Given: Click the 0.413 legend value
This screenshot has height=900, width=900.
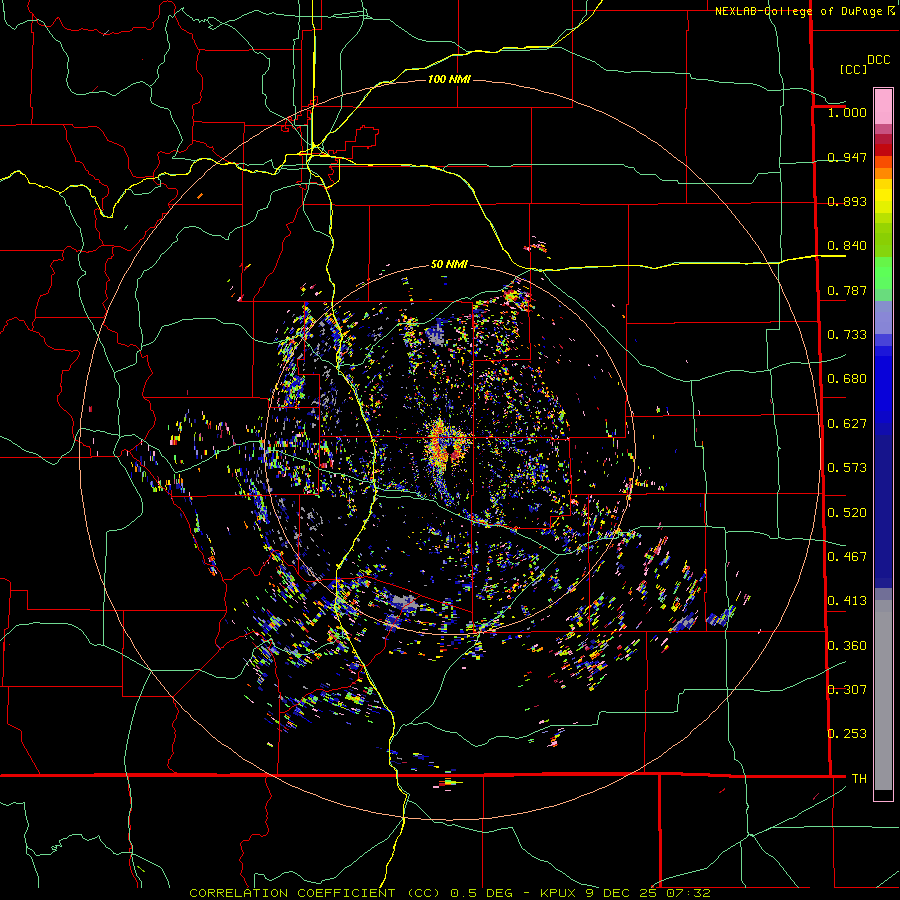Looking at the screenshot, I should [x=847, y=601].
